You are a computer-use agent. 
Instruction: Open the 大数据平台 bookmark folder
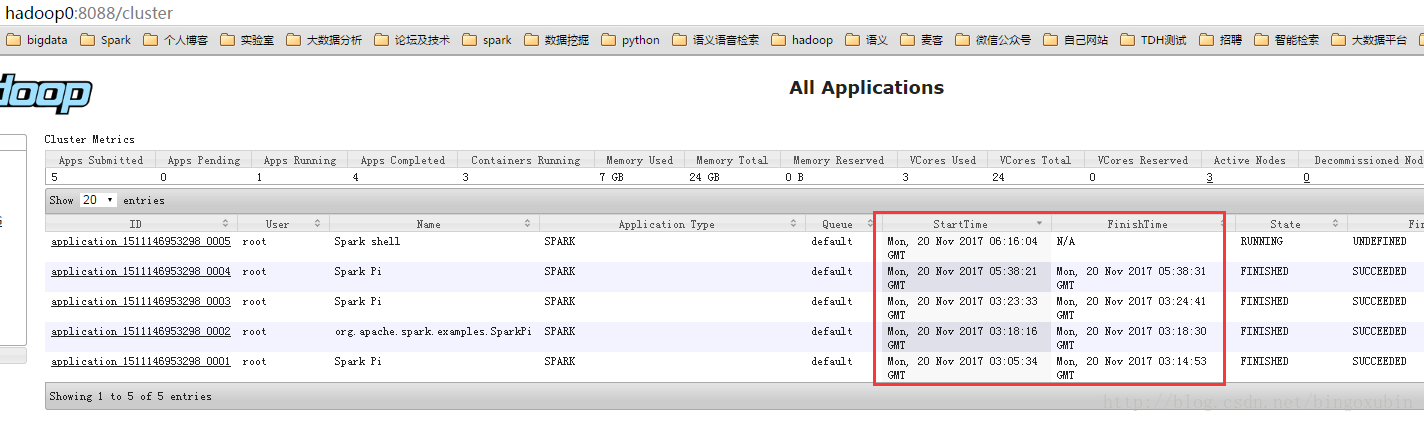[x=1369, y=40]
